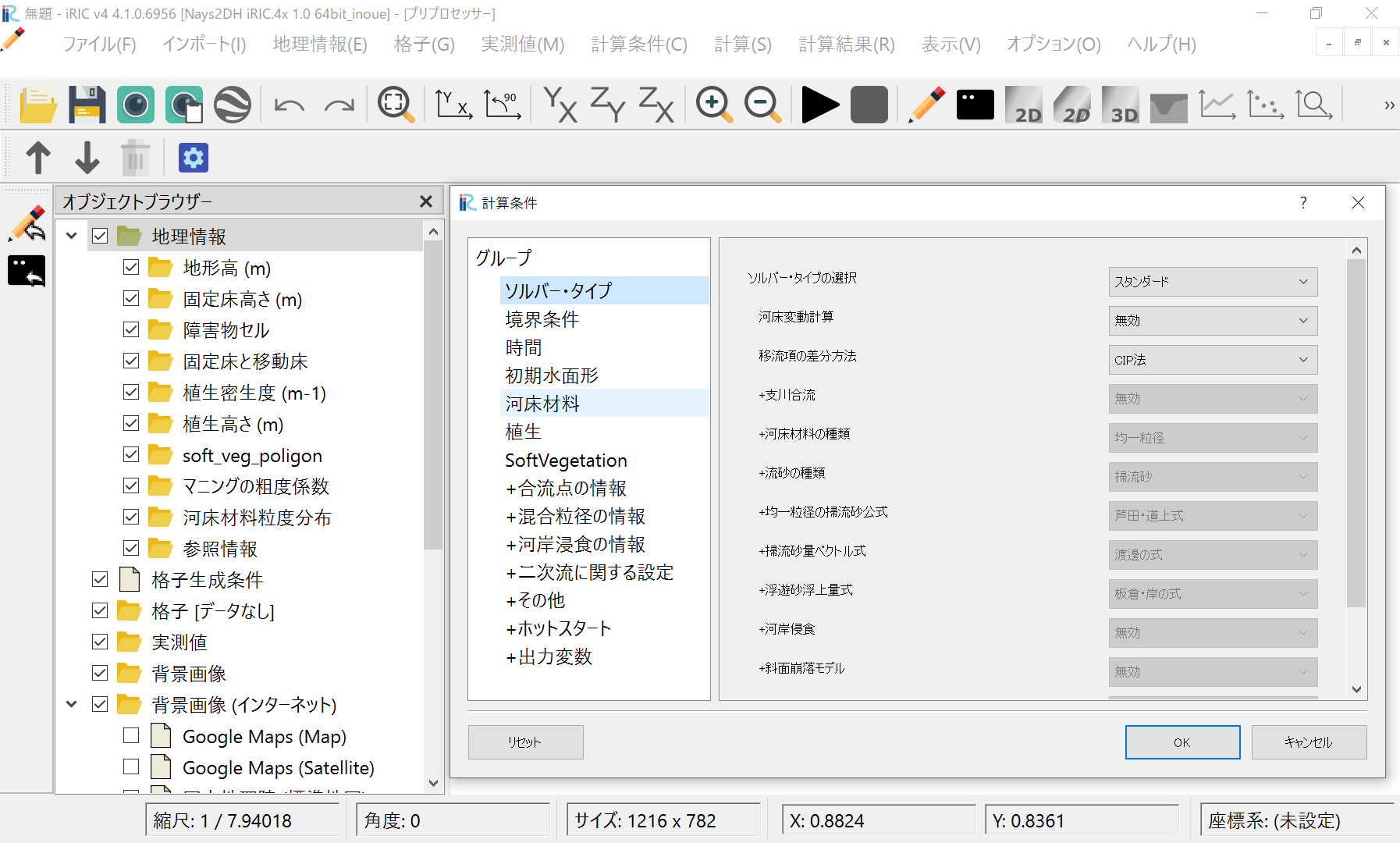
Task: Open the pre-processor pencil icon
Action: pos(927,105)
